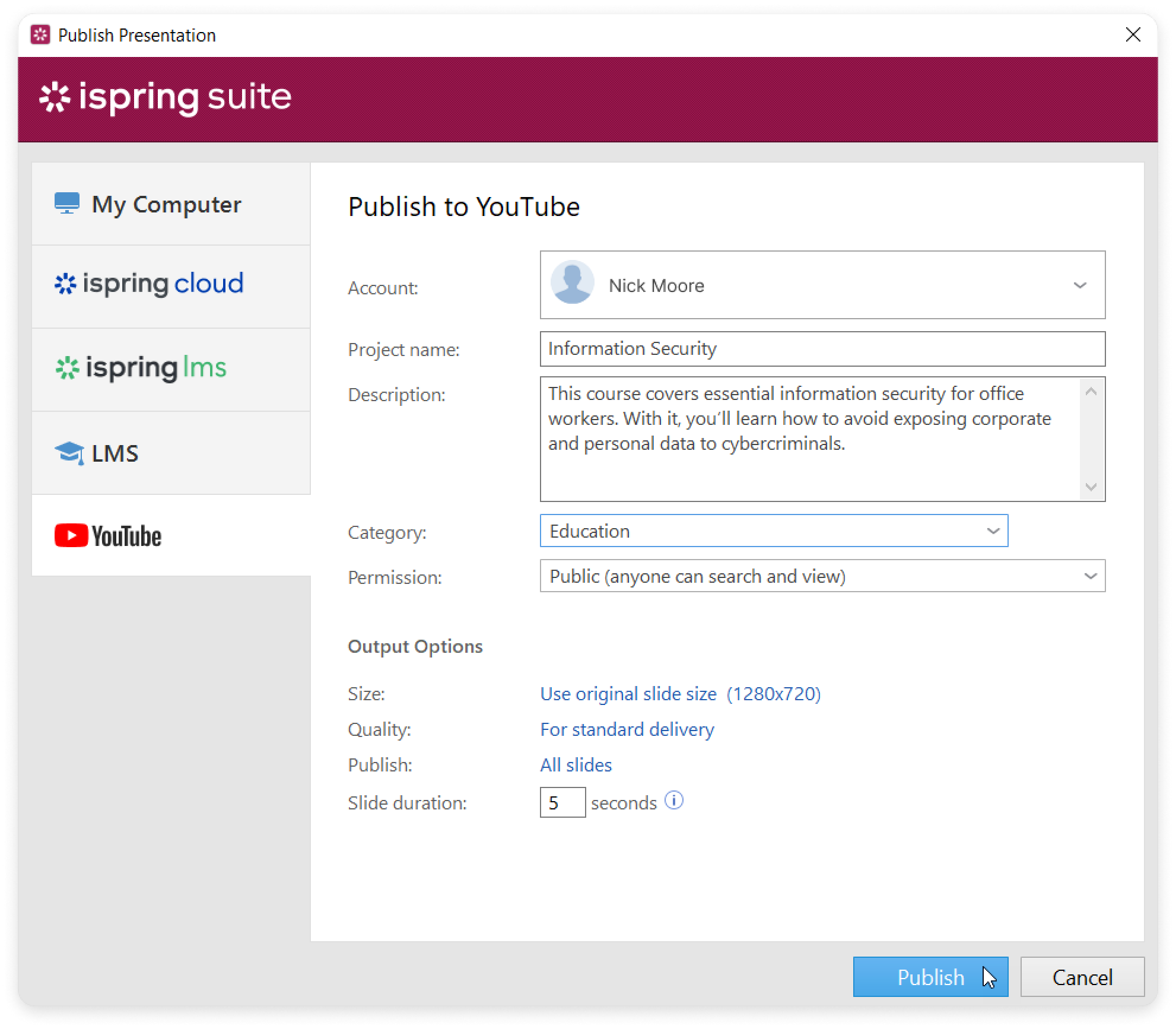Click the Project name input field
Image resolution: width=1176 pixels, height=1029 pixels.
pyautogui.click(x=822, y=349)
